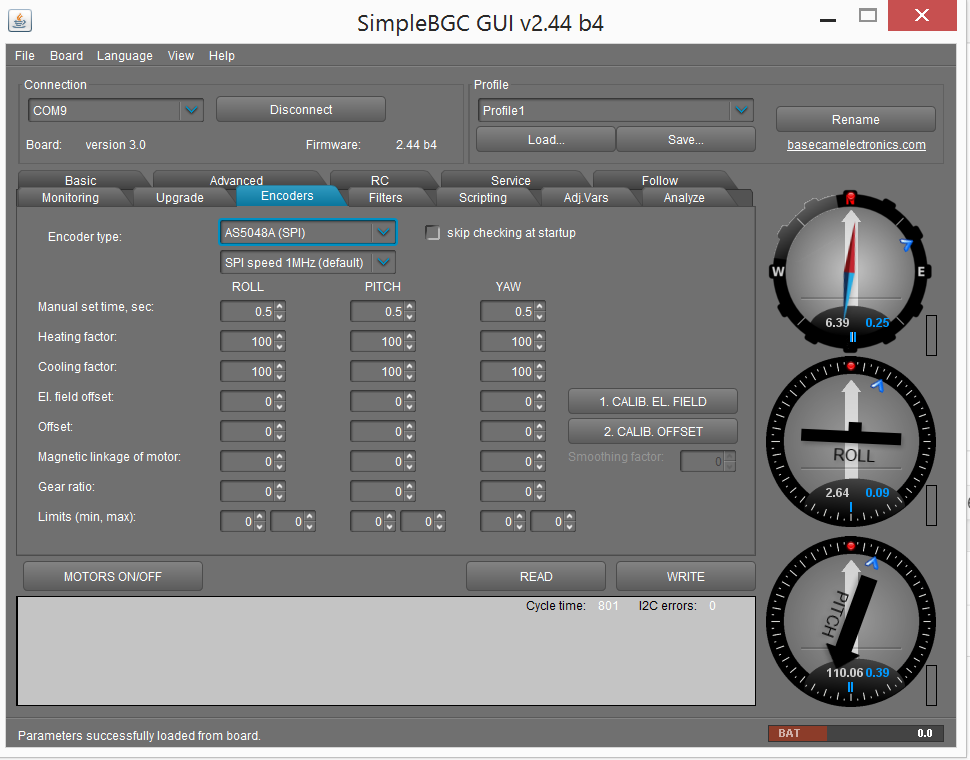Click ROLL Limits min field
This screenshot has width=970, height=760.
238,521
